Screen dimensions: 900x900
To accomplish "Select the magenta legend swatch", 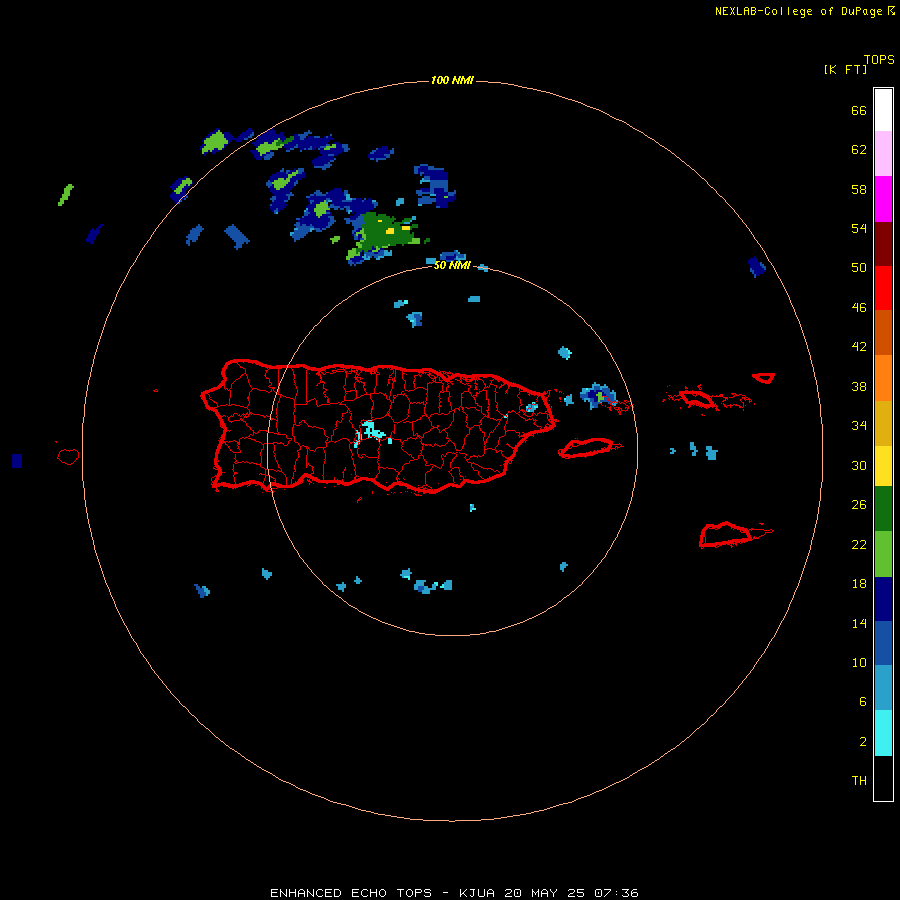I will tap(883, 199).
